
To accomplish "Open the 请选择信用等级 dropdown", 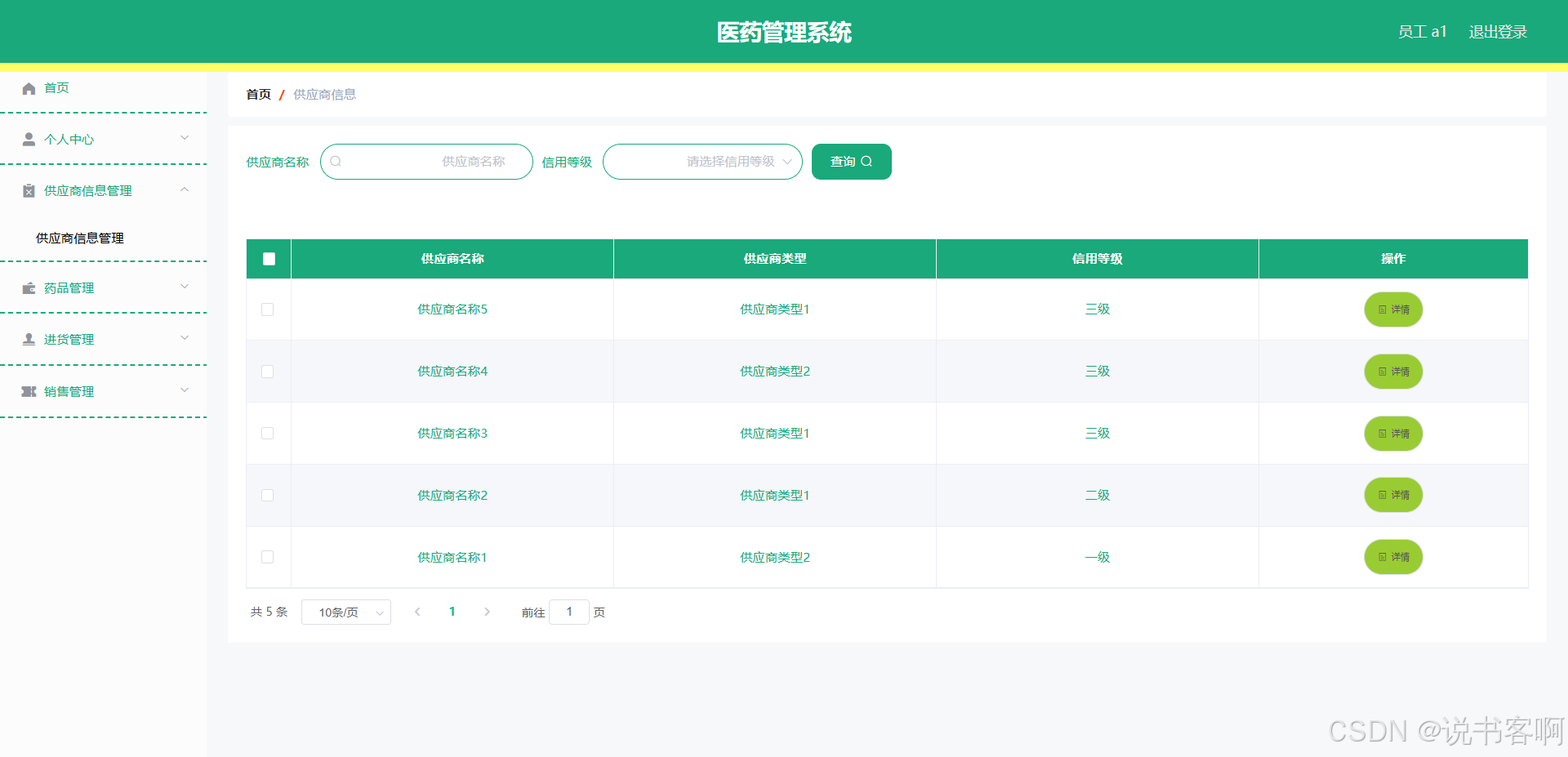I will pyautogui.click(x=702, y=161).
